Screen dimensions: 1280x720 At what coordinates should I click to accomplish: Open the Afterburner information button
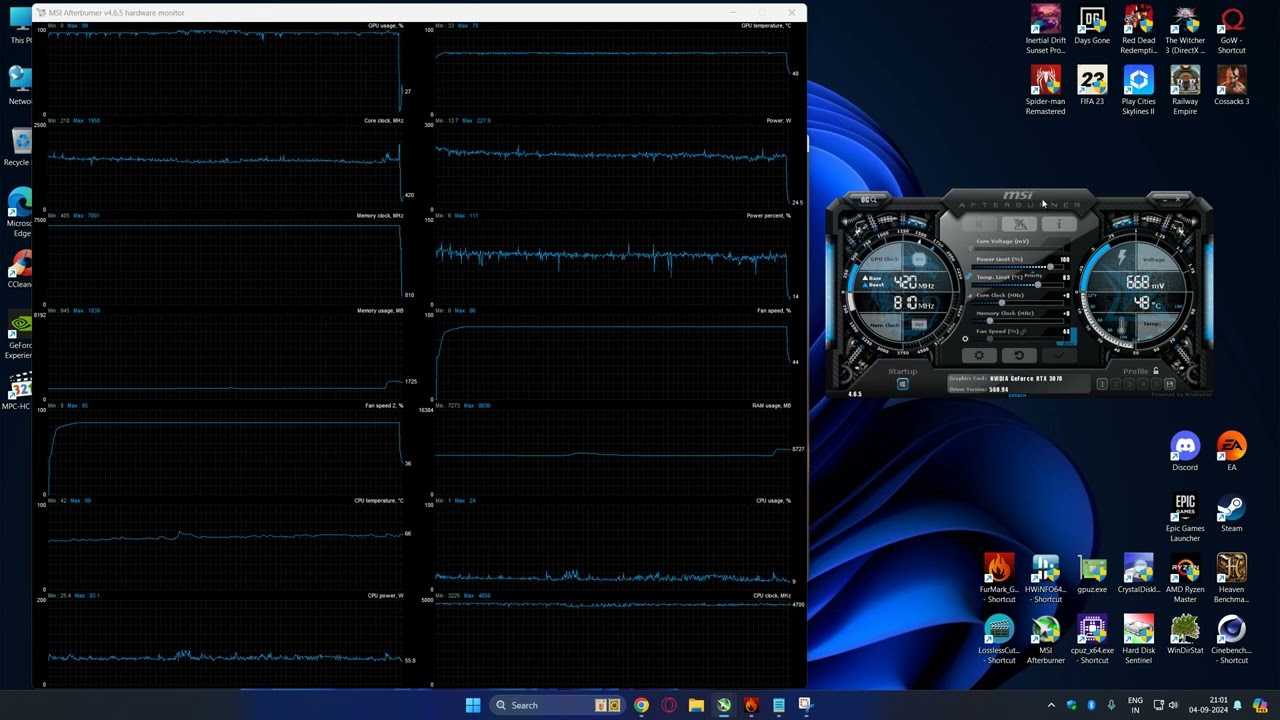click(1058, 224)
